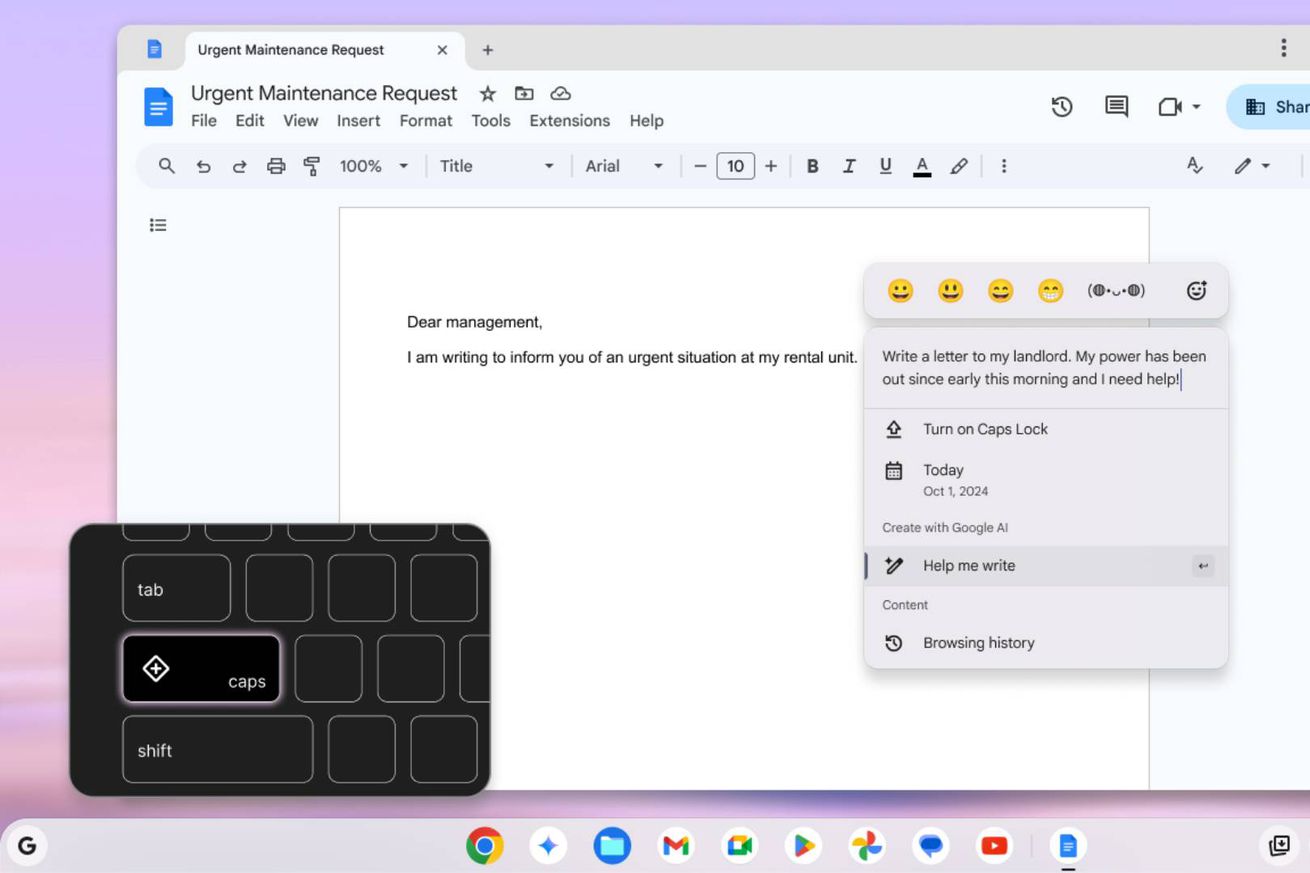Open the comments icon in header
This screenshot has height=873, width=1310.
pyautogui.click(x=1116, y=106)
